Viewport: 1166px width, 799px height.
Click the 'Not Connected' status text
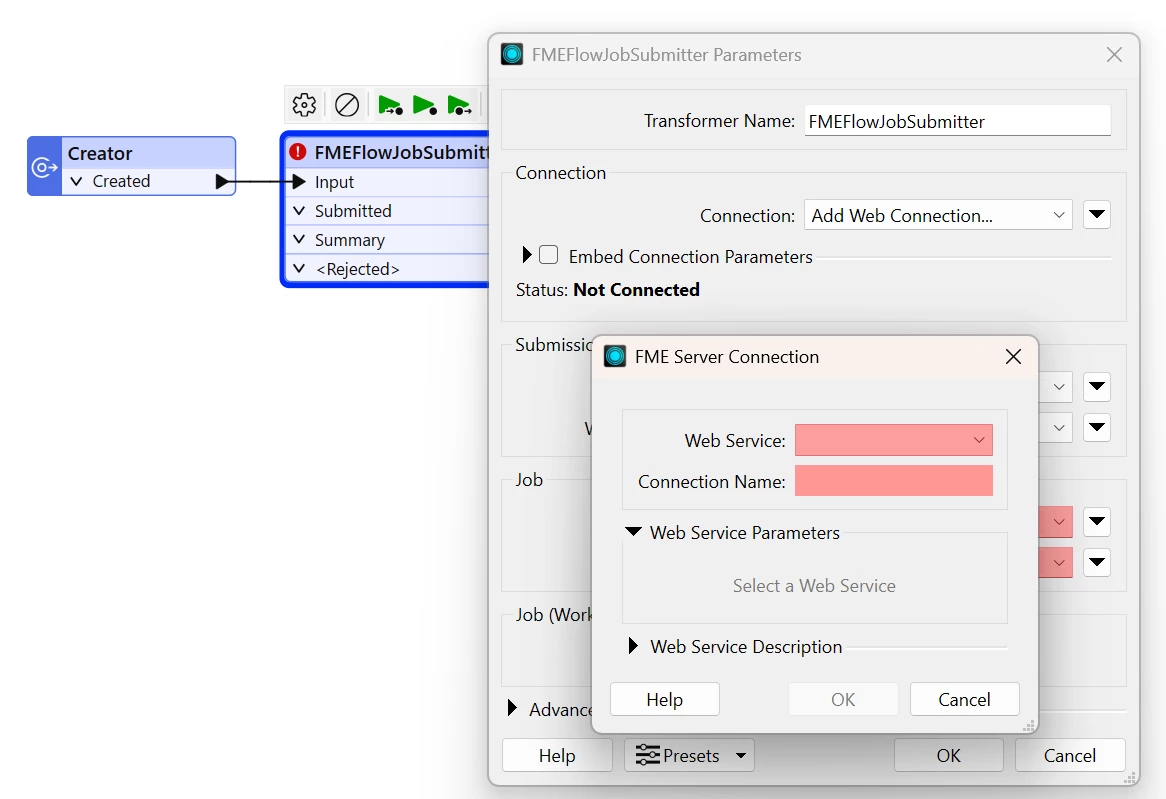[637, 289]
